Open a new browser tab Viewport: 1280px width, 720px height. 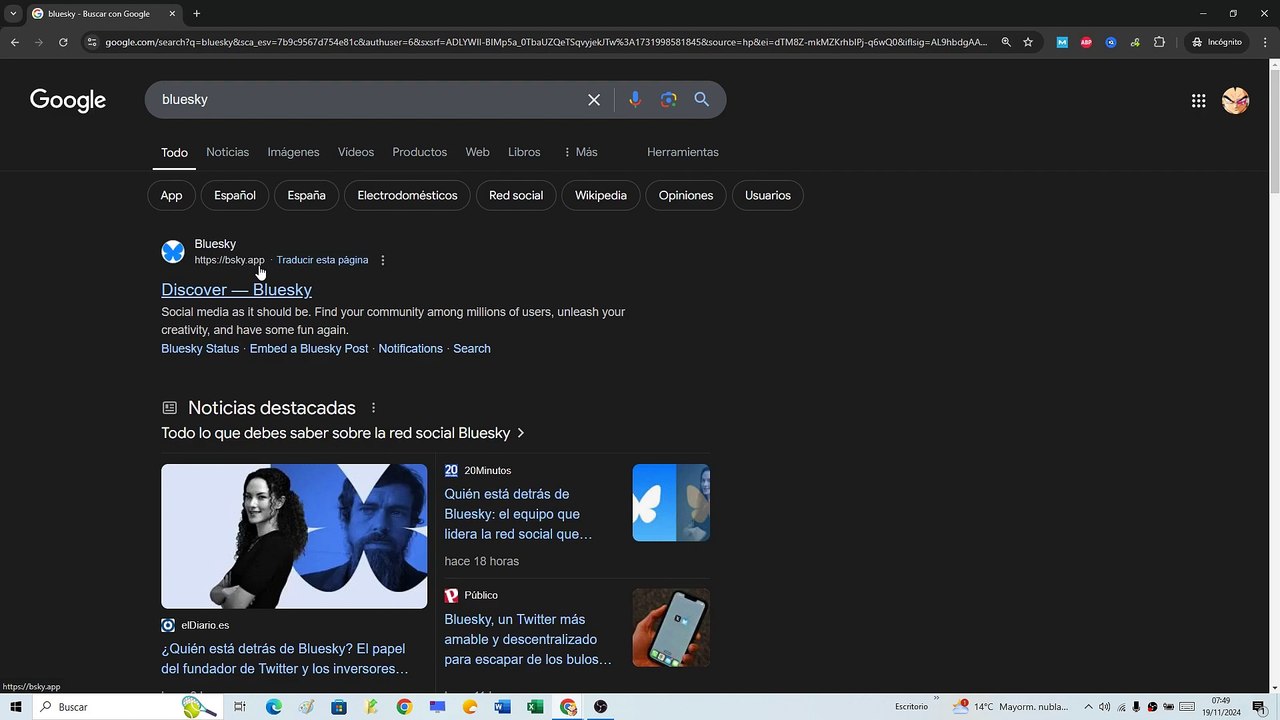196,14
